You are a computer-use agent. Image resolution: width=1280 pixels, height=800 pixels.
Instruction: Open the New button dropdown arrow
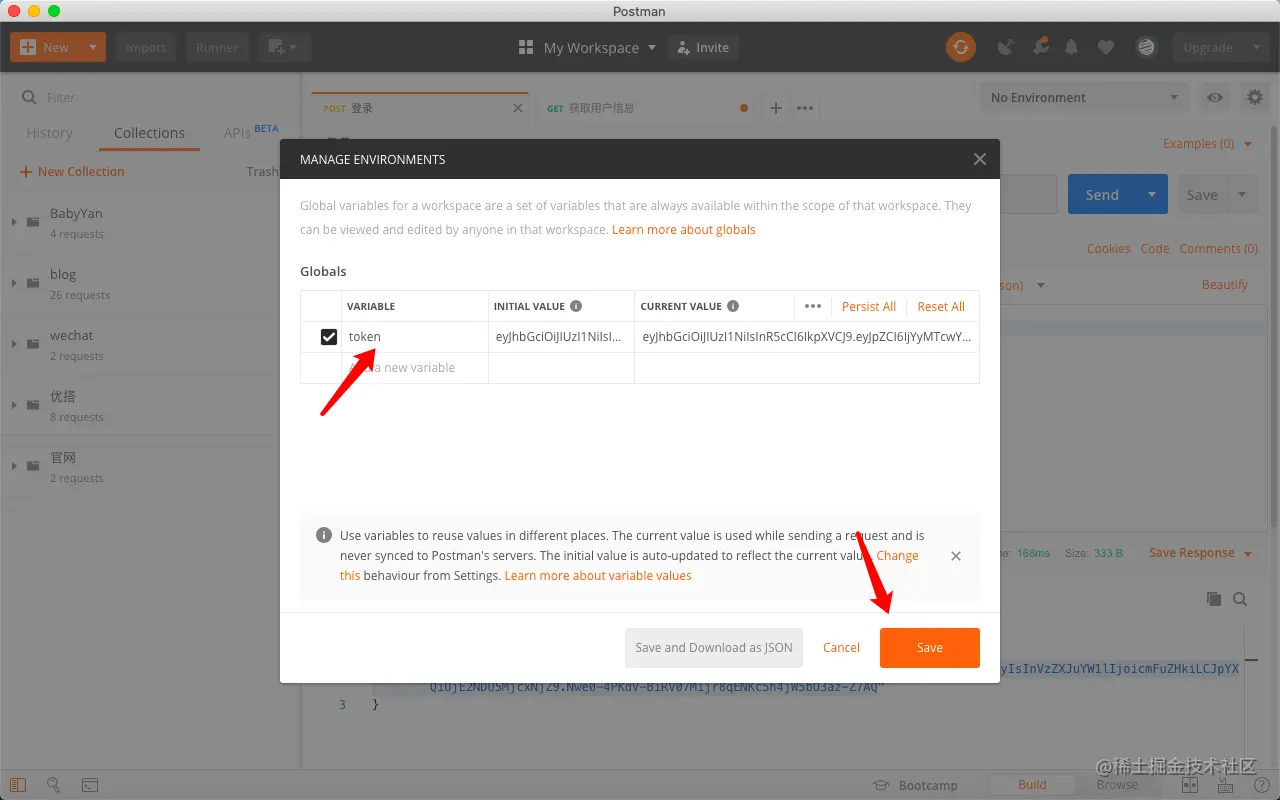pyautogui.click(x=93, y=47)
